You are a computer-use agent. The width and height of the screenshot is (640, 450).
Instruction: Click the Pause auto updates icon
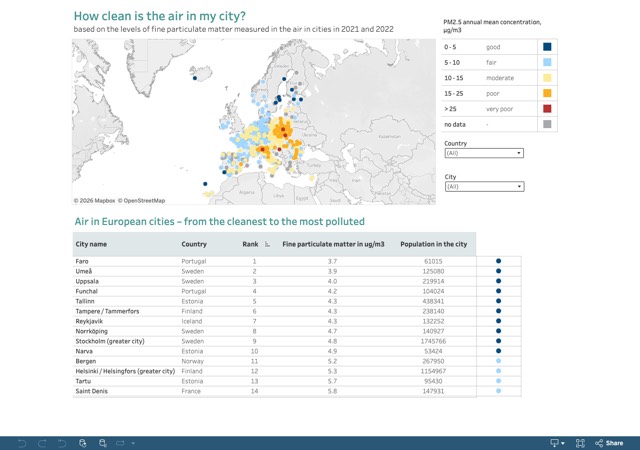[103, 443]
